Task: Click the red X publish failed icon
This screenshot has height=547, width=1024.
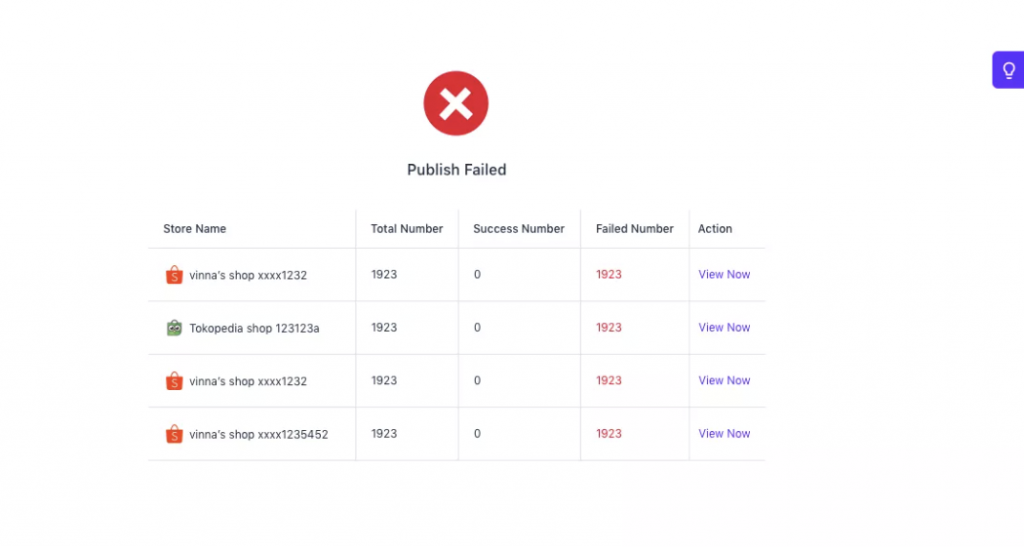Action: (456, 103)
